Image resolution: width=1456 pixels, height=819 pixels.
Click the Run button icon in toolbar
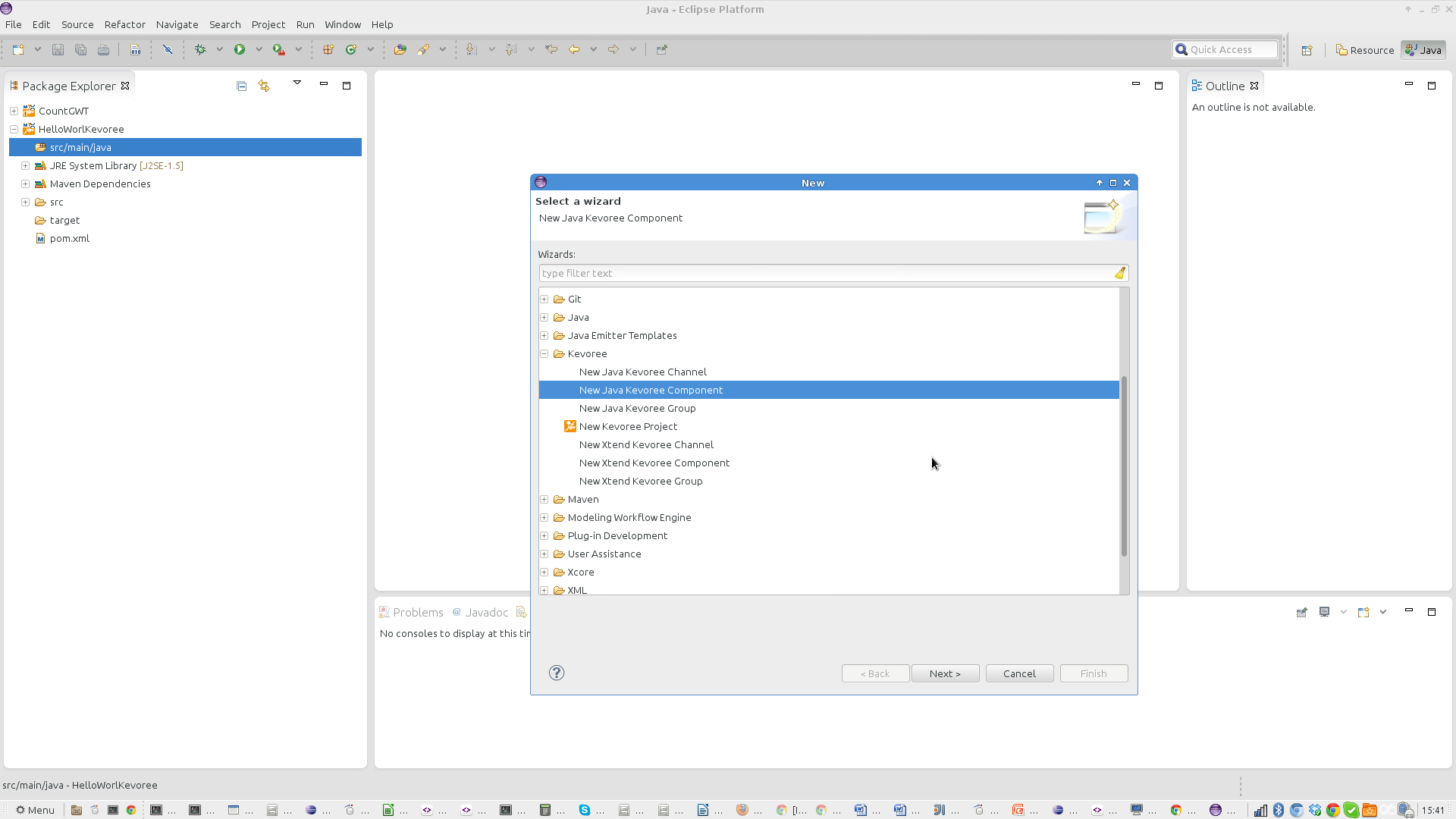coord(239,49)
